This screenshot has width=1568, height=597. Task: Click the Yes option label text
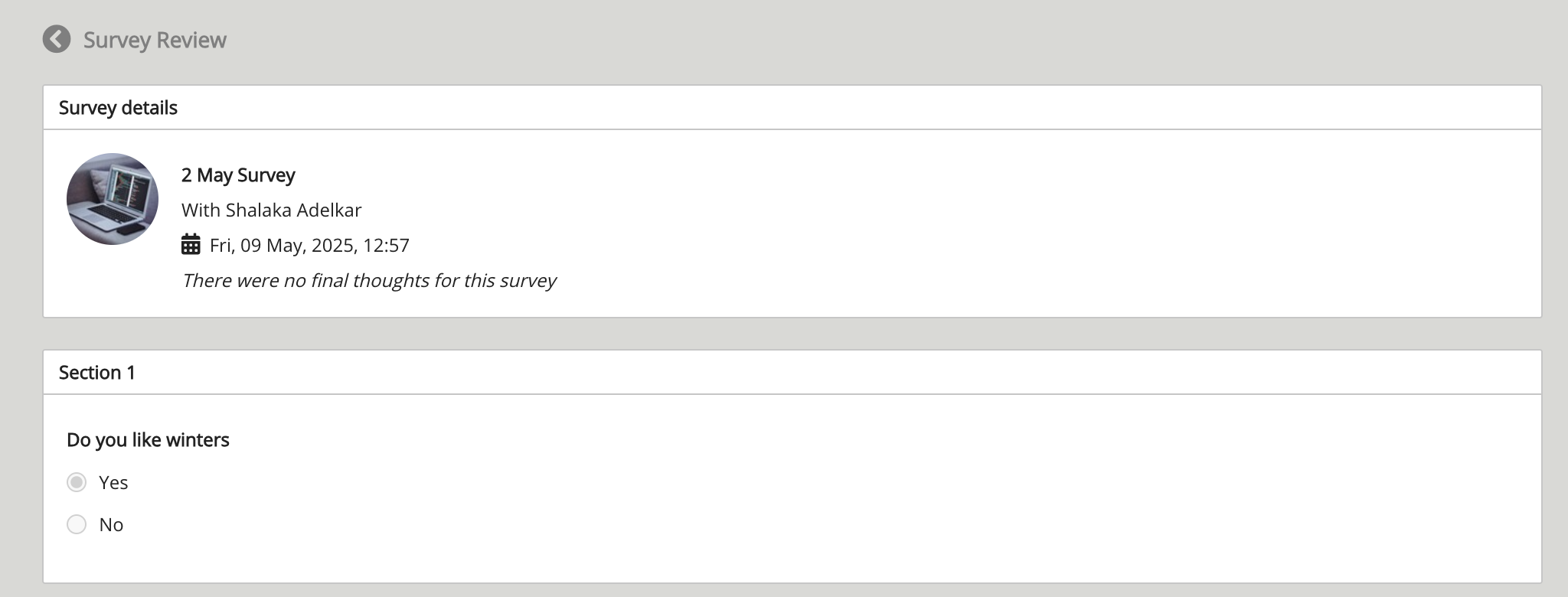pyautogui.click(x=114, y=482)
